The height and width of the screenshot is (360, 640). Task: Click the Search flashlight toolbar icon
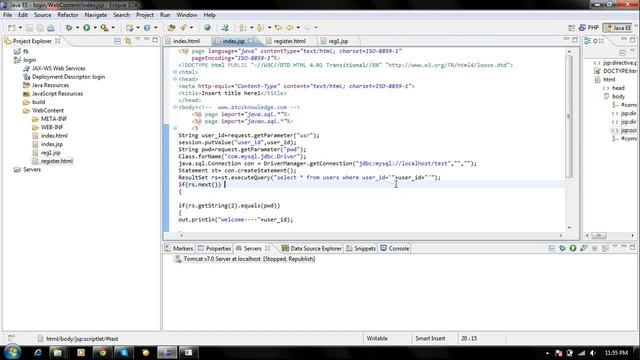point(184,28)
